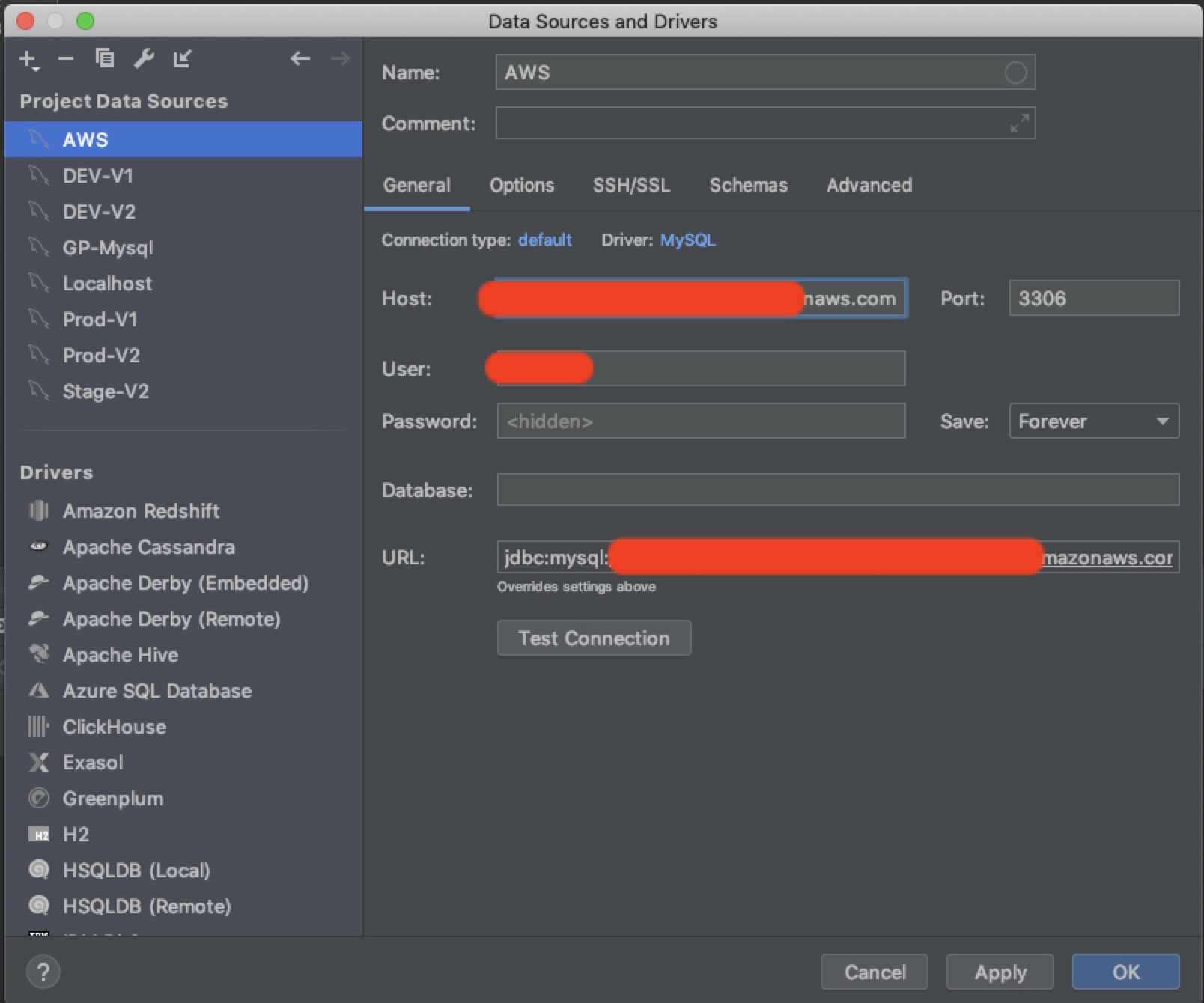
Task: Open help with the question mark icon
Action: [43, 972]
